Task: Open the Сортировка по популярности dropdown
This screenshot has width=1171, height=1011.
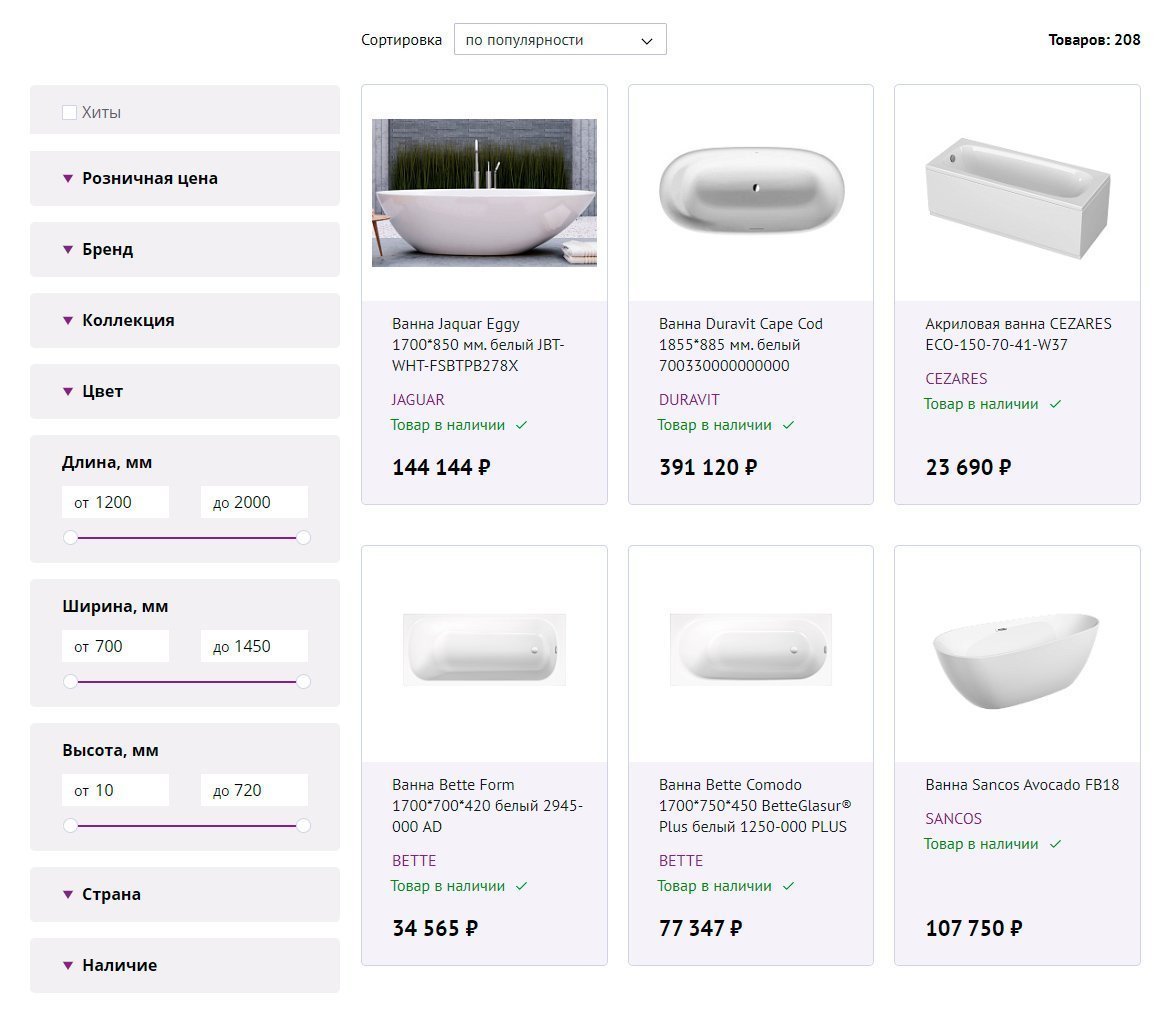Action: (x=559, y=40)
